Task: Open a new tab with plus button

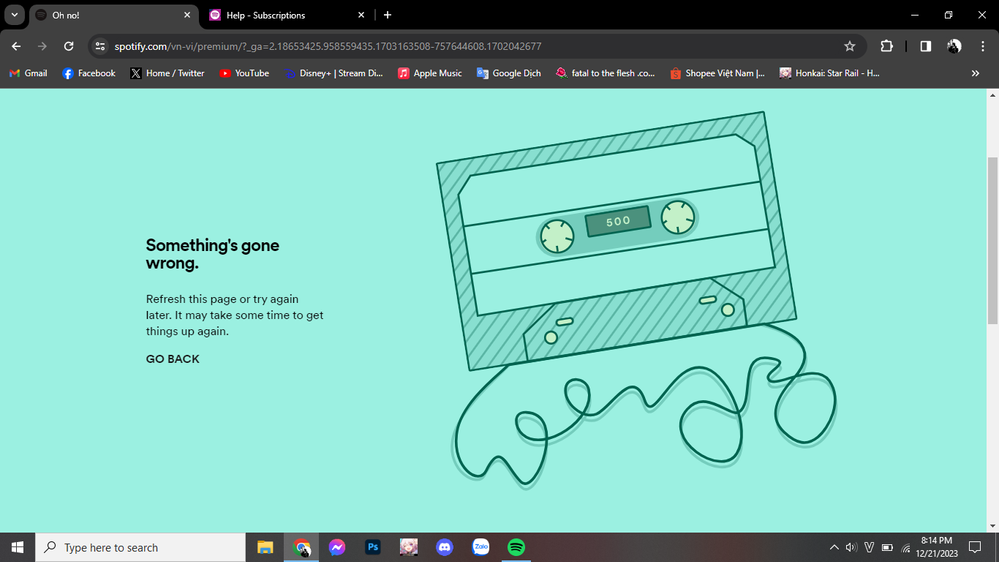Action: [387, 15]
